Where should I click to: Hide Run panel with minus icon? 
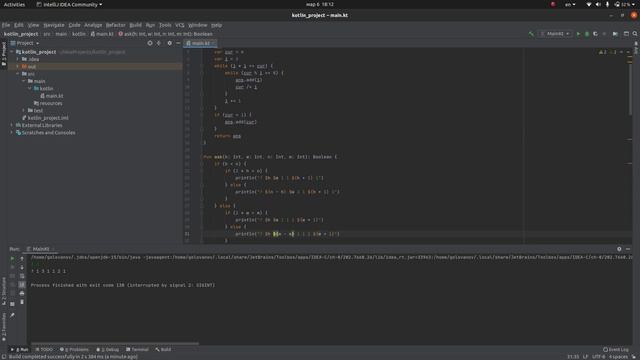click(x=628, y=249)
